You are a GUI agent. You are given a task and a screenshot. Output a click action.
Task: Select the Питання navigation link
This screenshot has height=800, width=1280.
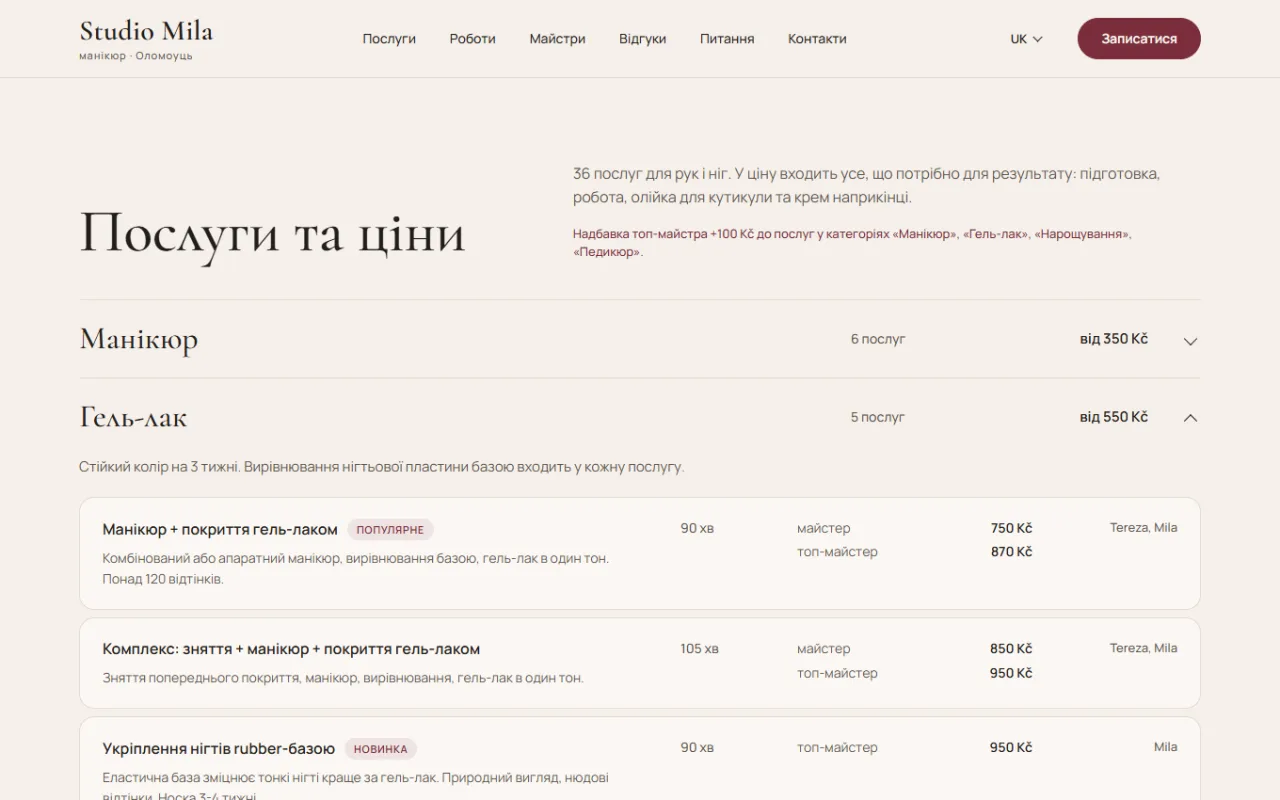pos(727,39)
